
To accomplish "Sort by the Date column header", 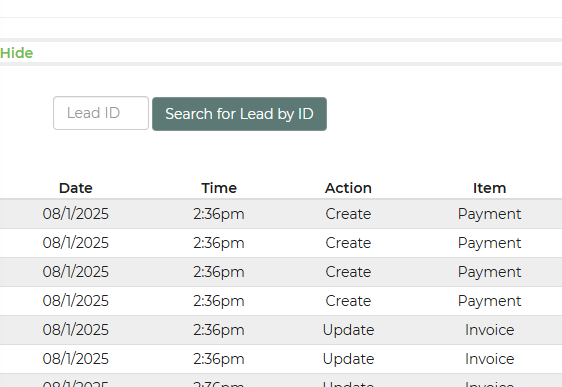I will 76,188.
